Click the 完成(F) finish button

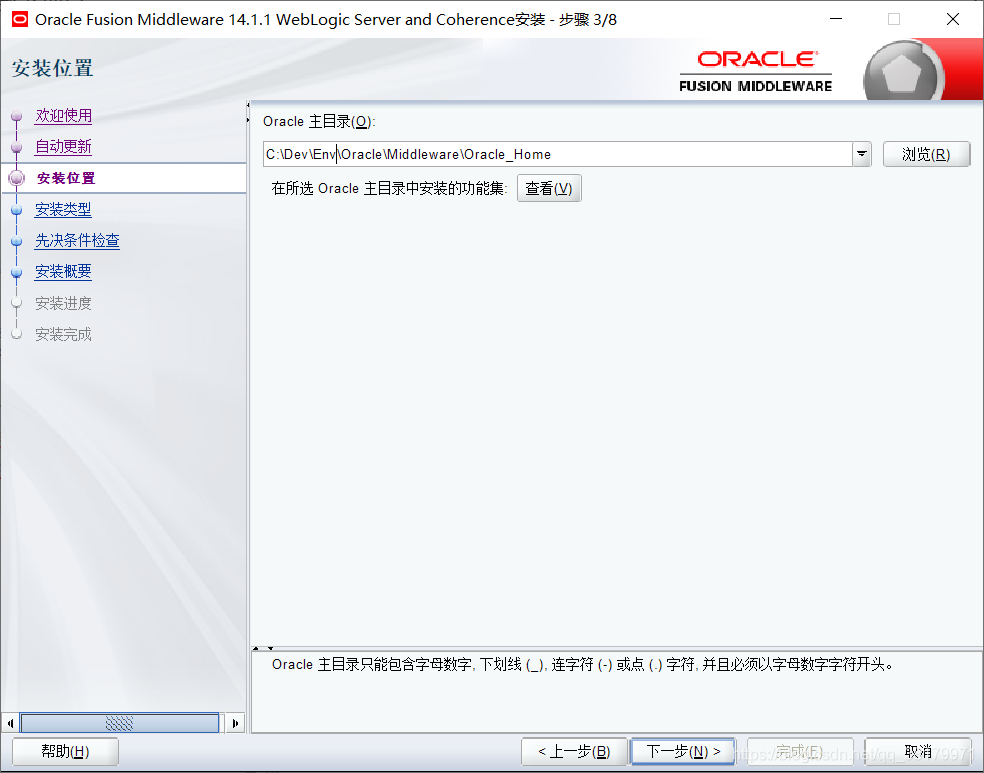pyautogui.click(x=800, y=751)
